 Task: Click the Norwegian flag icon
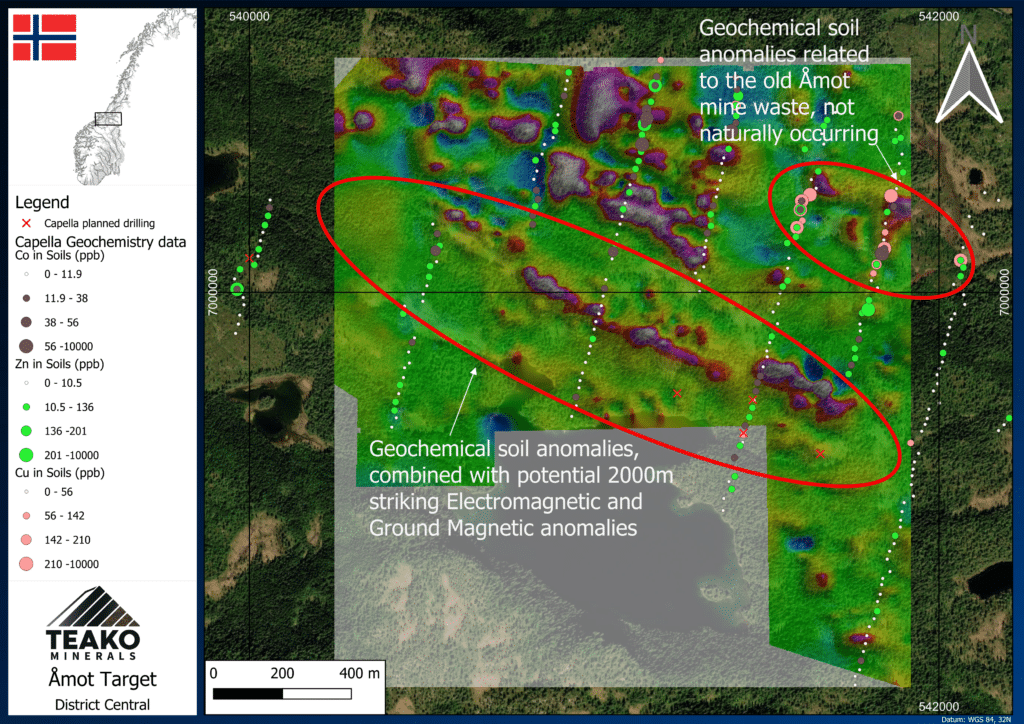(44, 37)
